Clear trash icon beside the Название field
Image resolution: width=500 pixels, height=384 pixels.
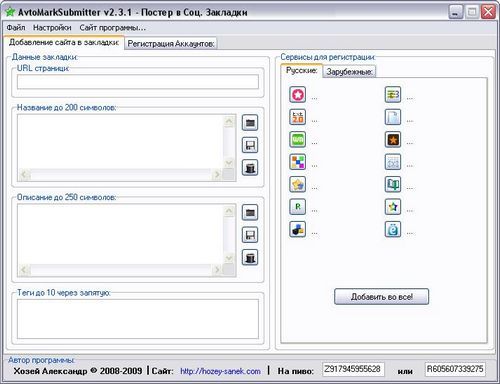250,167
